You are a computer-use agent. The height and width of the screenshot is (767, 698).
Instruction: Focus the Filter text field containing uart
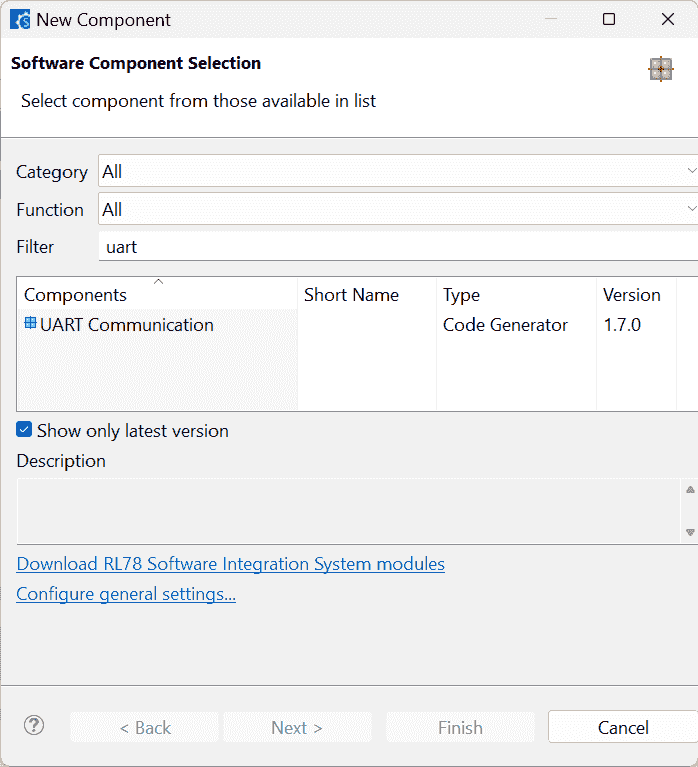[x=398, y=246]
